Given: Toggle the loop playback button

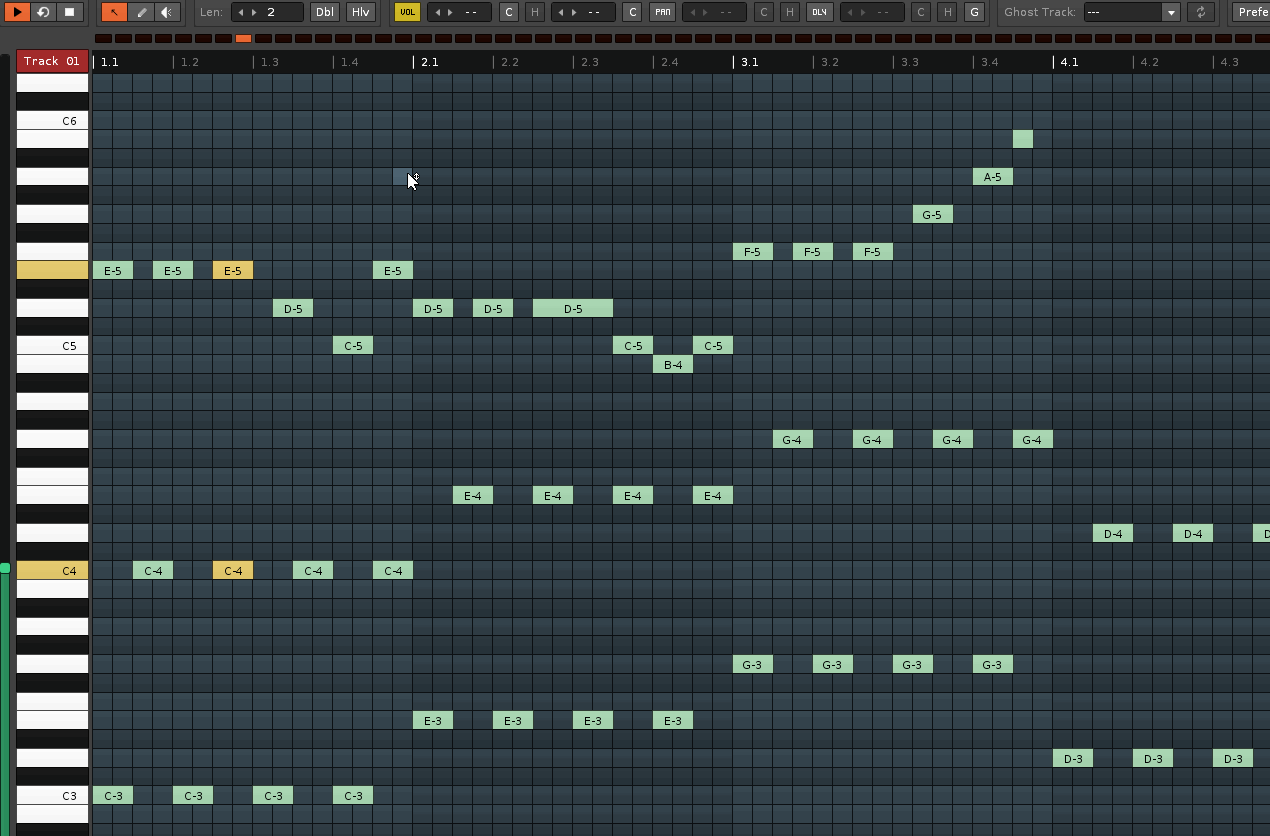Looking at the screenshot, I should [x=43, y=12].
